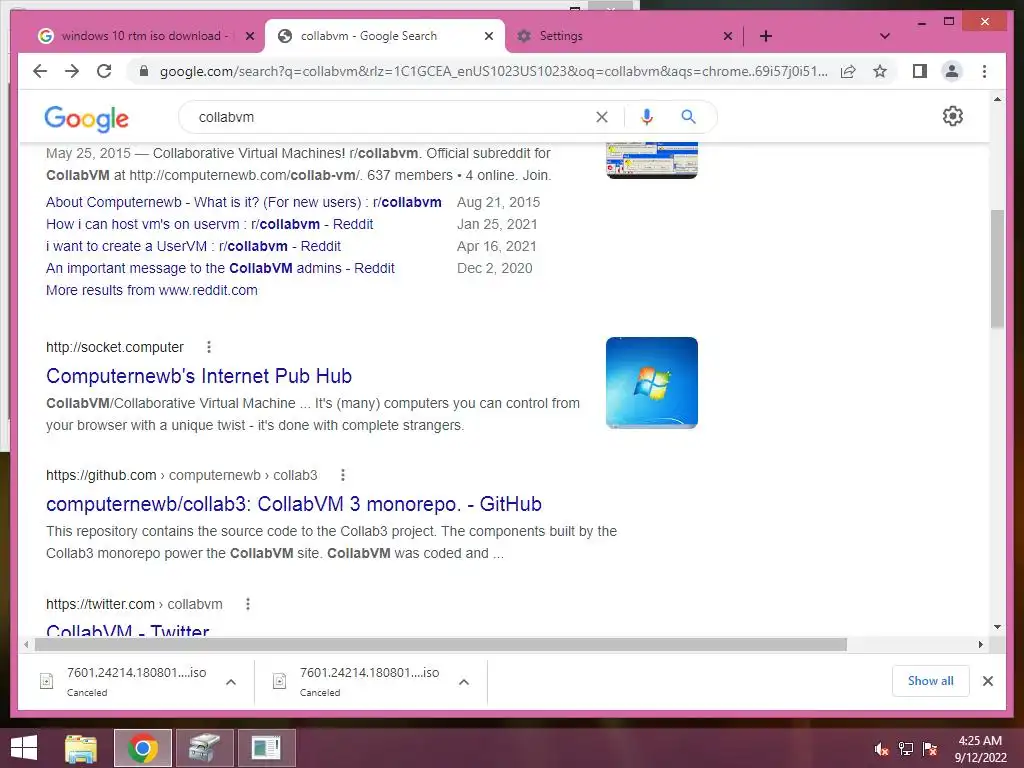1024x768 pixels.
Task: Bookmark this tab with the star icon
Action: coord(880,71)
